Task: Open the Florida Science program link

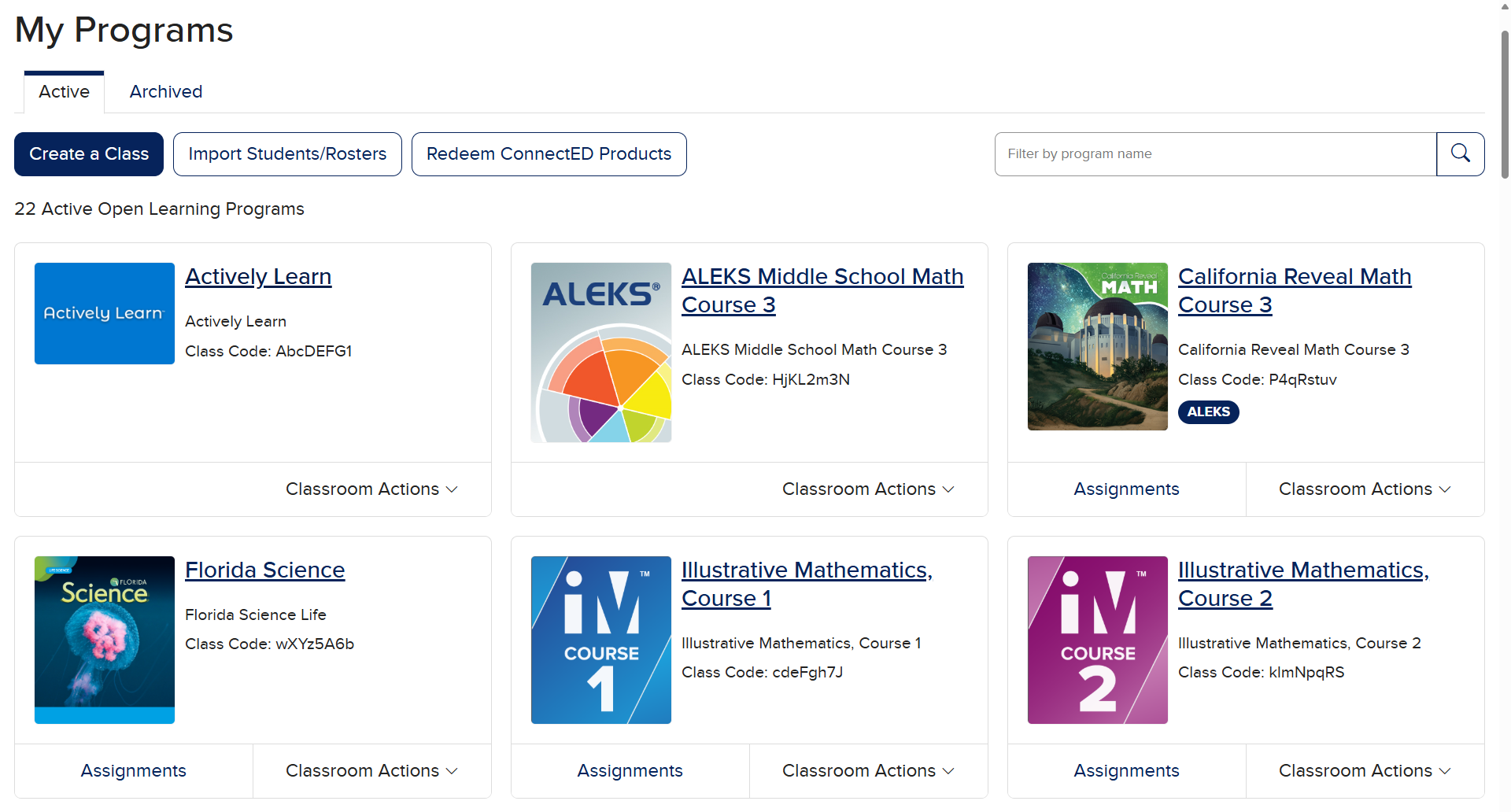Action: (x=264, y=570)
